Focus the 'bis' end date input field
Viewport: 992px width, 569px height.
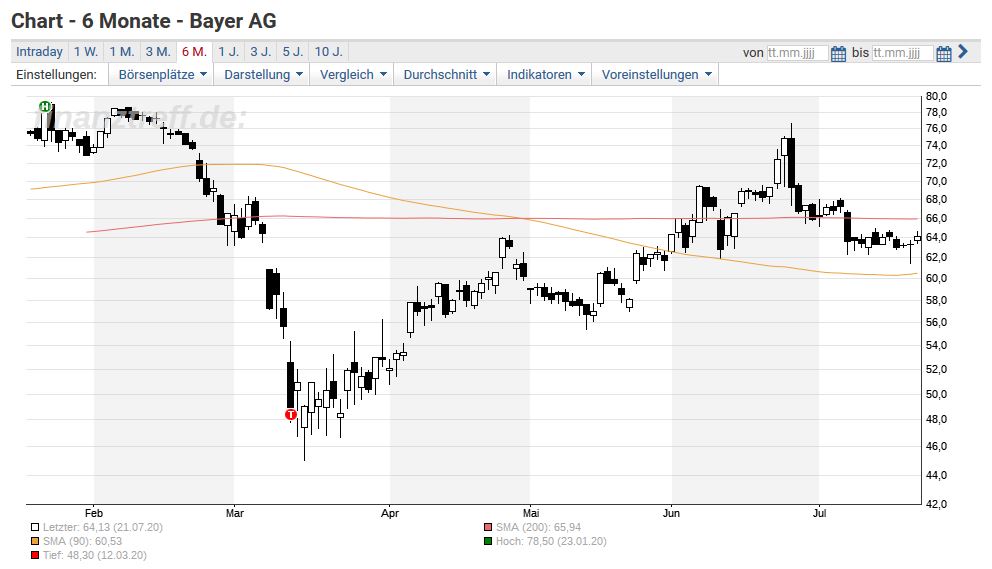click(902, 53)
